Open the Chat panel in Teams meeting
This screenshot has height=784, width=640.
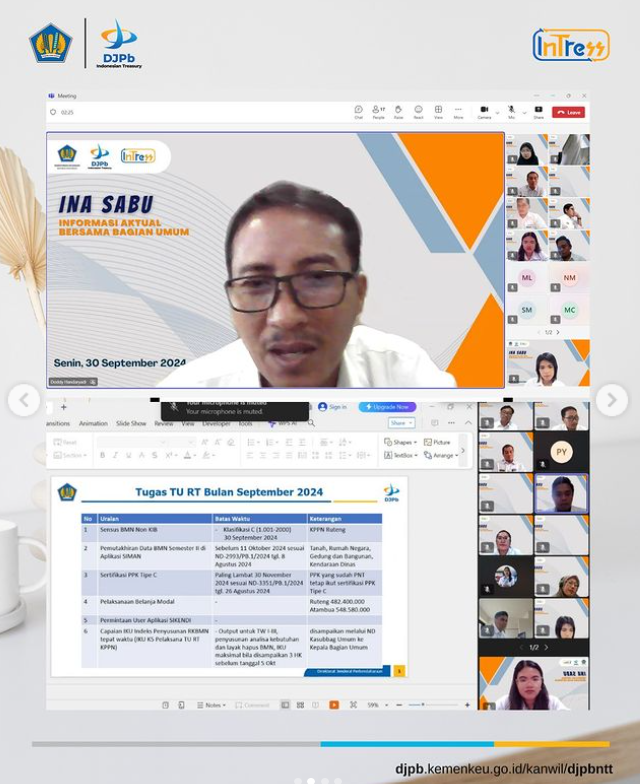click(x=358, y=112)
